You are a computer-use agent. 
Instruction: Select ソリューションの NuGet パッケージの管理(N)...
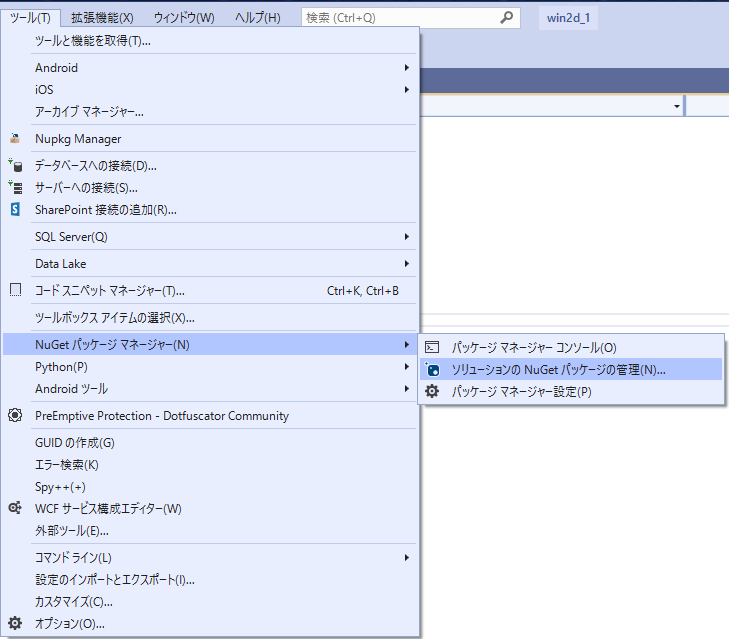tap(571, 370)
